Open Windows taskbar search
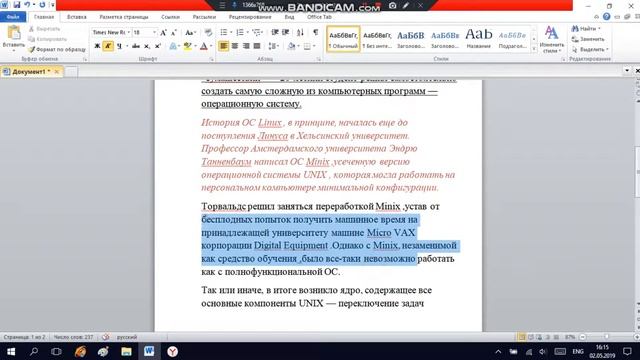Viewport: 640px width, 360px height. pyautogui.click(x=34, y=351)
